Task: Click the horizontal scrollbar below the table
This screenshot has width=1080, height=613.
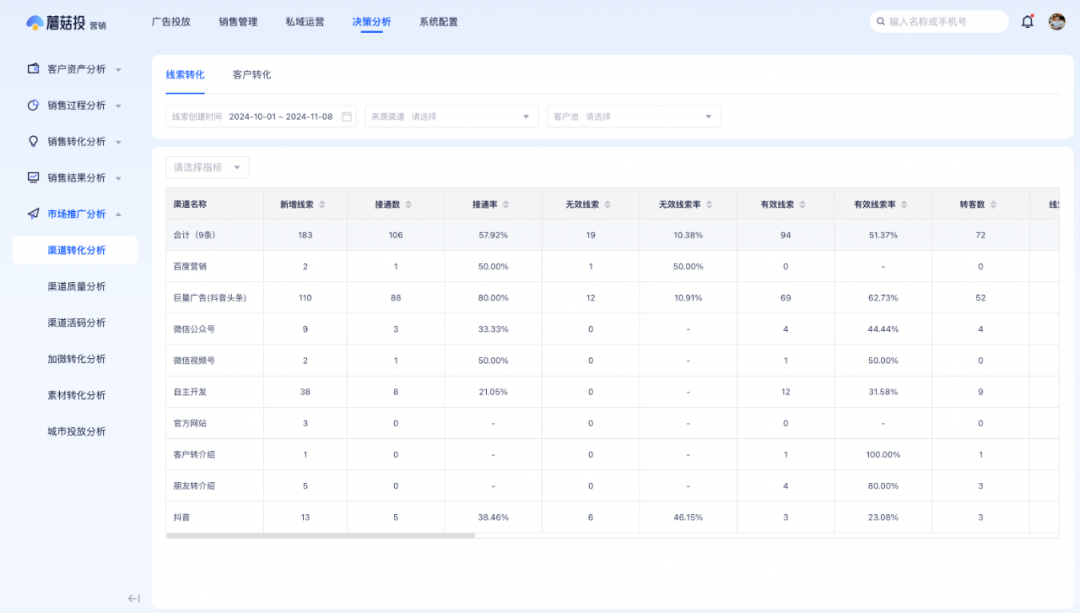Action: pos(320,537)
